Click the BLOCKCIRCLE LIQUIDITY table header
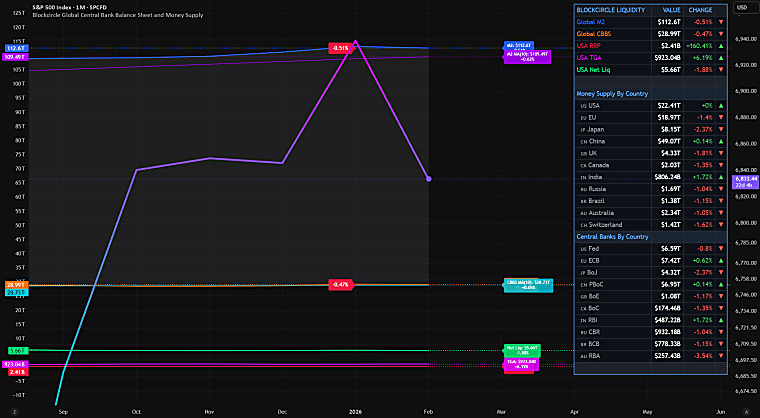The width and height of the screenshot is (760, 418). tap(610, 10)
